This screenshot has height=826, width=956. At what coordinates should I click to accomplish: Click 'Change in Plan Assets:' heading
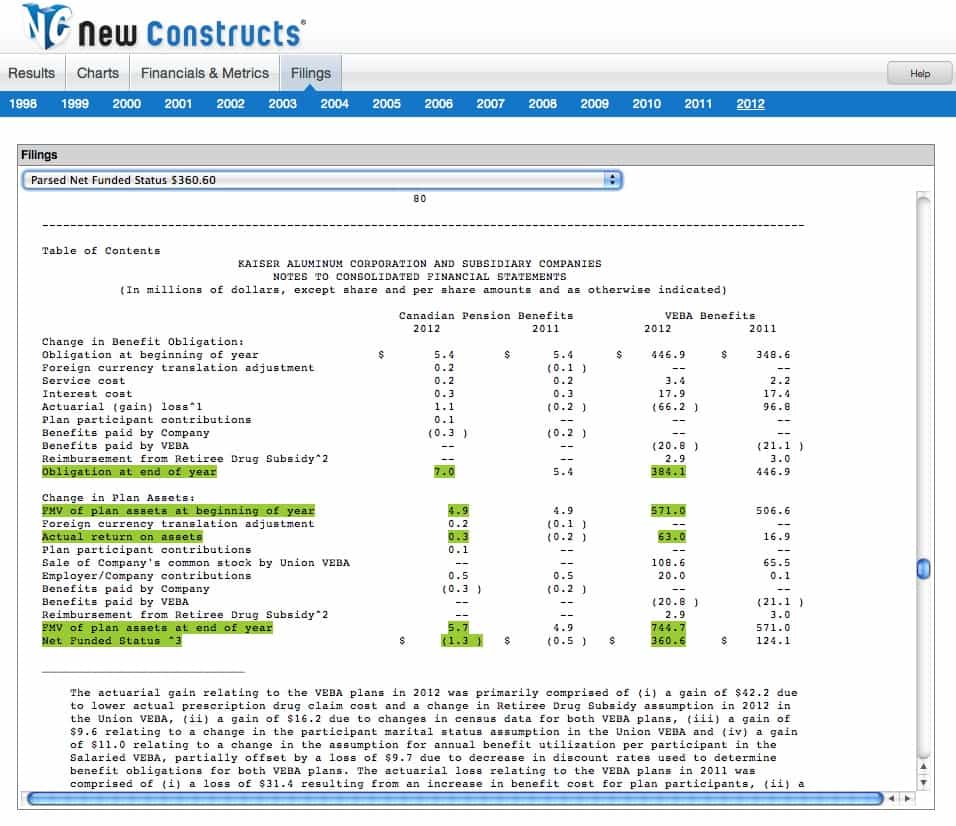(x=118, y=498)
